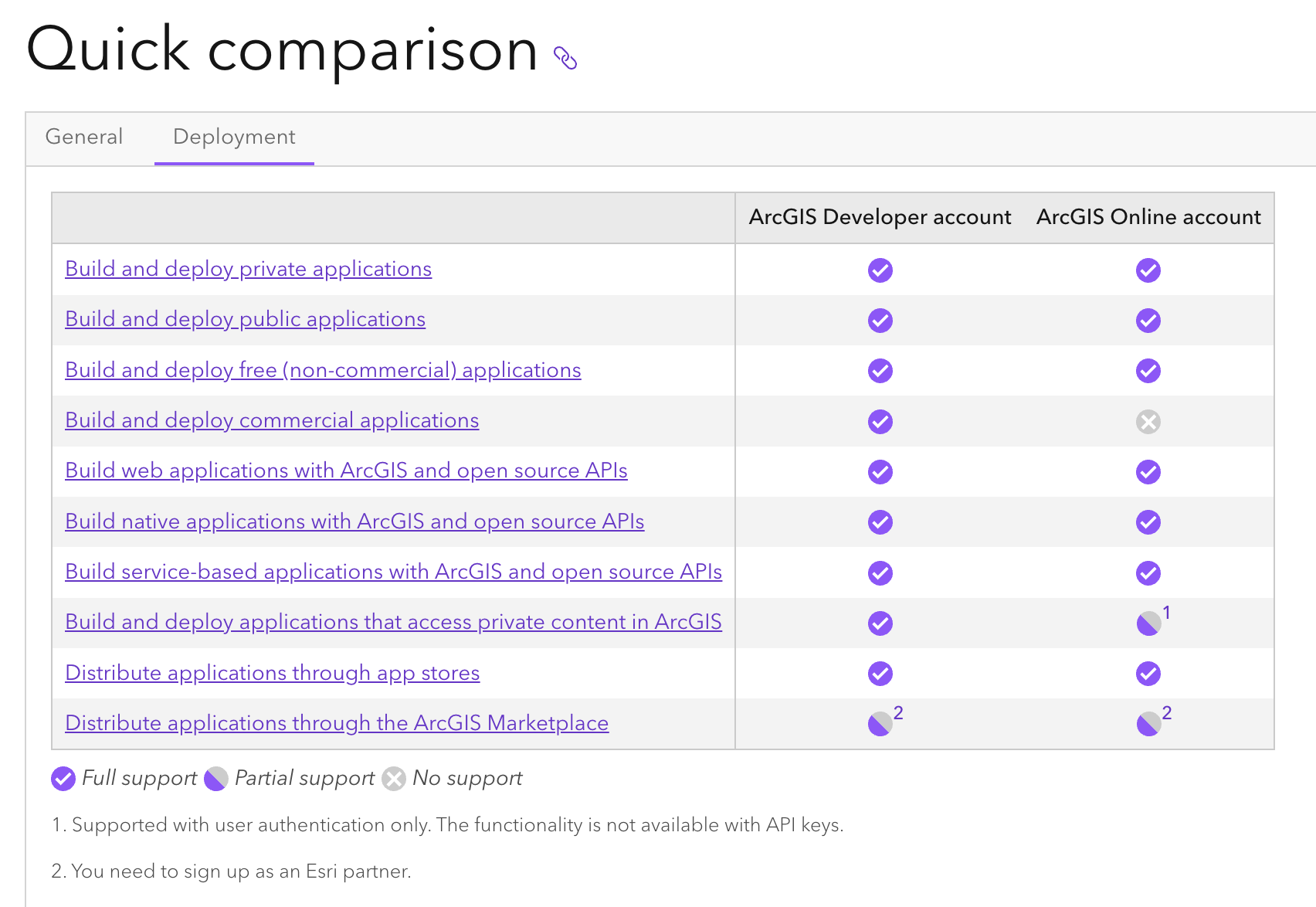Open Build native applications with ArcGIS link
Viewport: 1316px width, 907px height.
pos(354,521)
